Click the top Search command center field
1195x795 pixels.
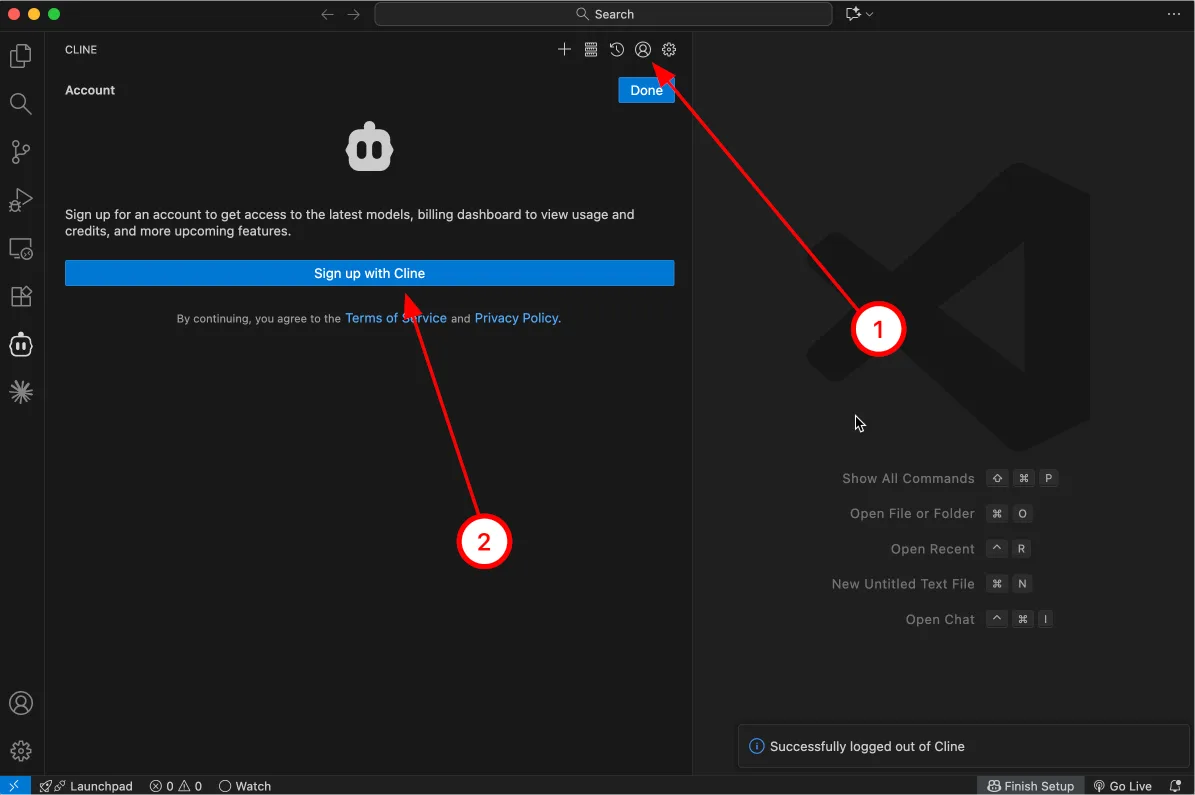pos(603,14)
